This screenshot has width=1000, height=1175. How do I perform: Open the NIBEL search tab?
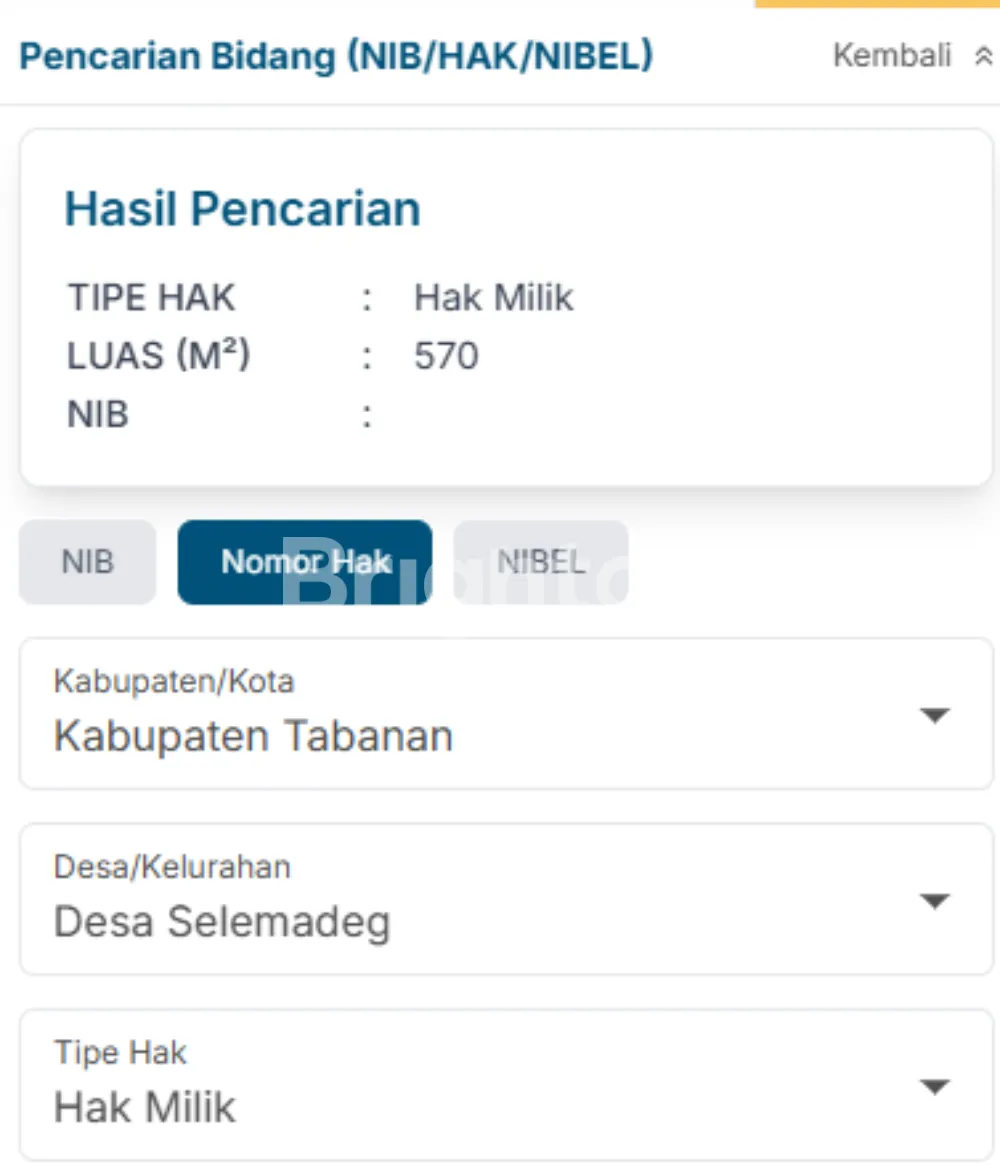click(x=541, y=562)
